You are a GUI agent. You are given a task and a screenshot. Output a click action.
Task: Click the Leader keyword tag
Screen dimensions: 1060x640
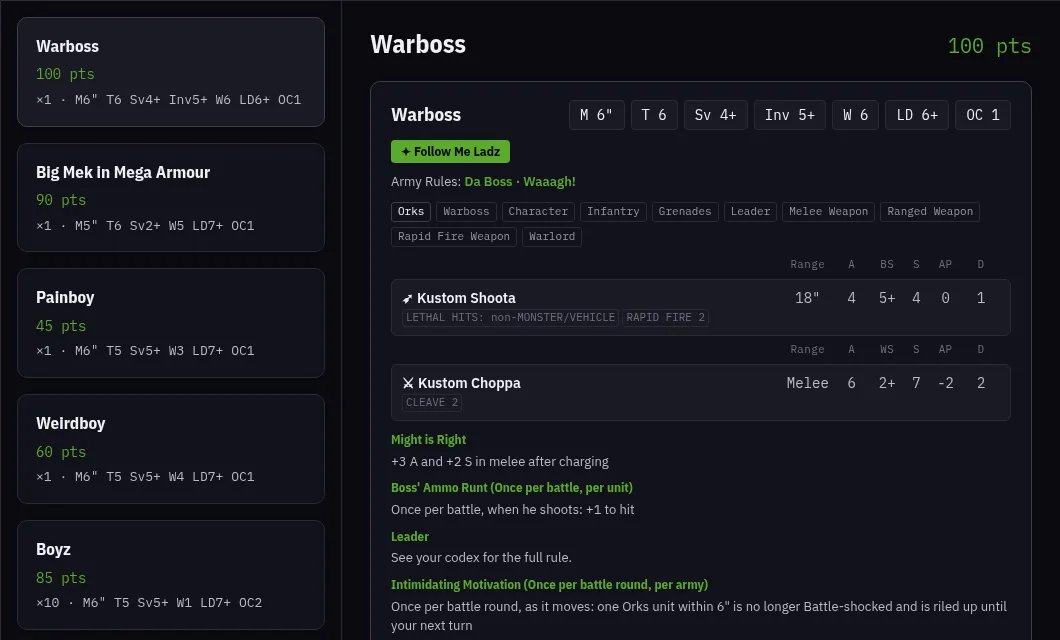click(750, 212)
